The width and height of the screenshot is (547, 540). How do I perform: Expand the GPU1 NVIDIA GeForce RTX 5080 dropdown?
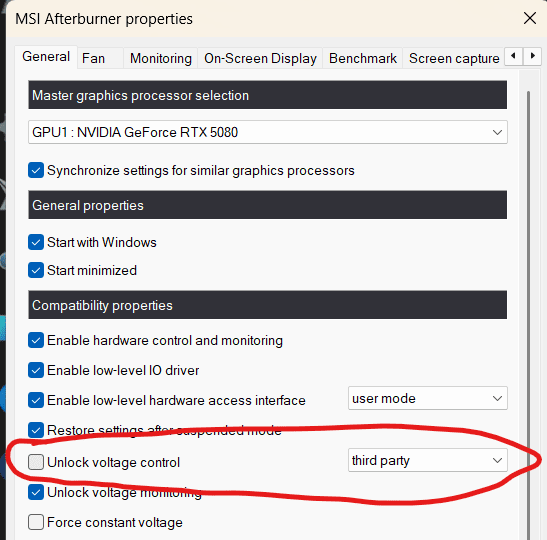point(268,132)
